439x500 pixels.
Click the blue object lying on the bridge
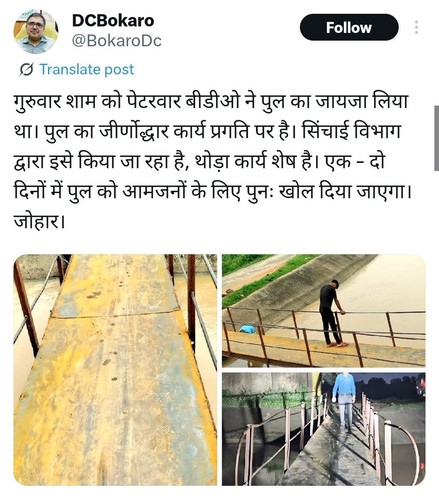click(x=247, y=329)
